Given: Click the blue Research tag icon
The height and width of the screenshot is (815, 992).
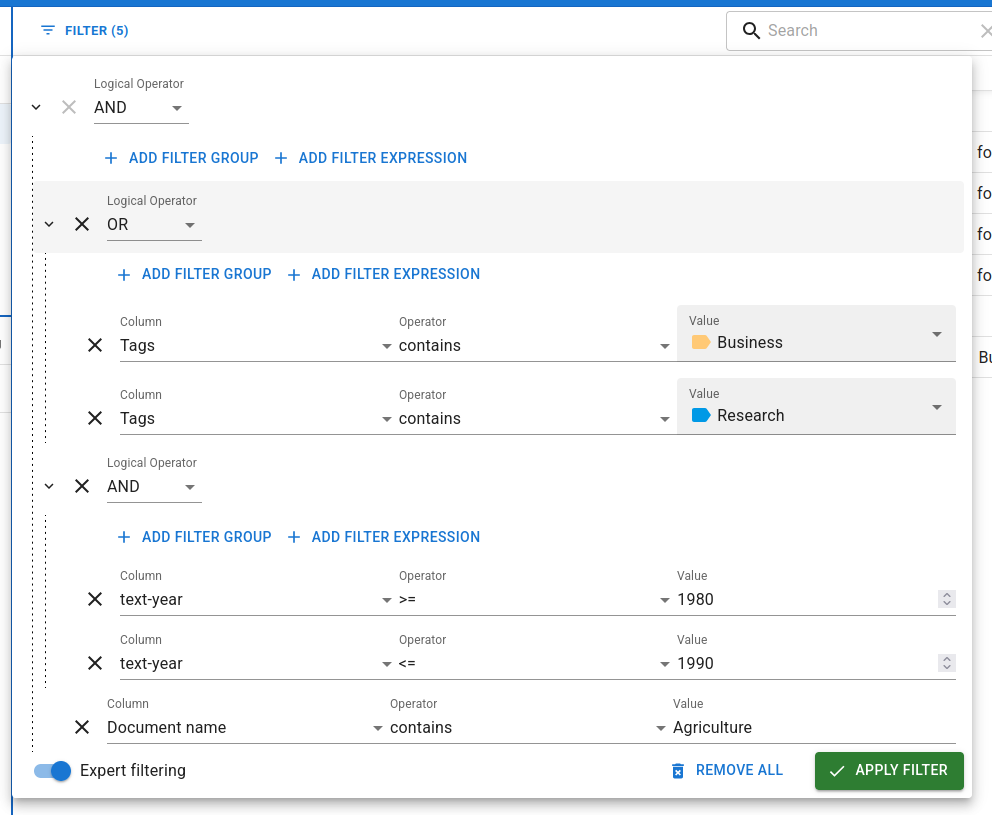Looking at the screenshot, I should [x=701, y=415].
